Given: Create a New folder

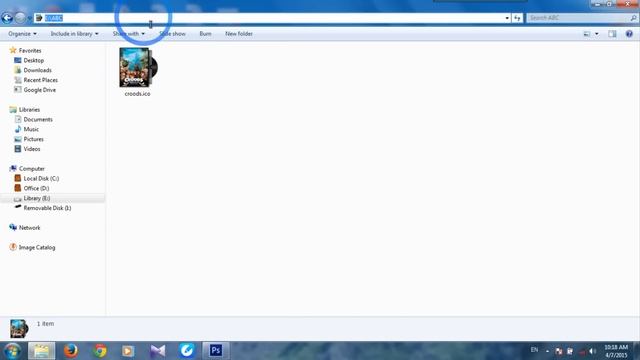Looking at the screenshot, I should click(239, 34).
